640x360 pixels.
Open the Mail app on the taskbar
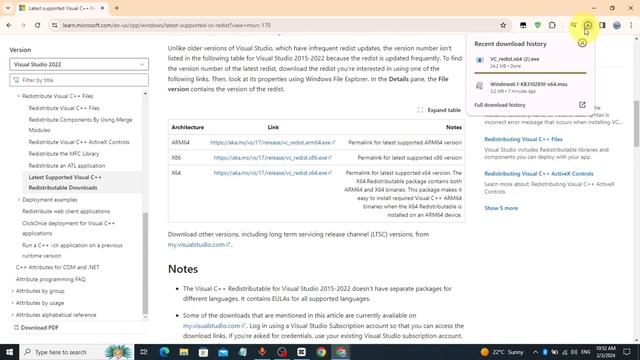223,352
